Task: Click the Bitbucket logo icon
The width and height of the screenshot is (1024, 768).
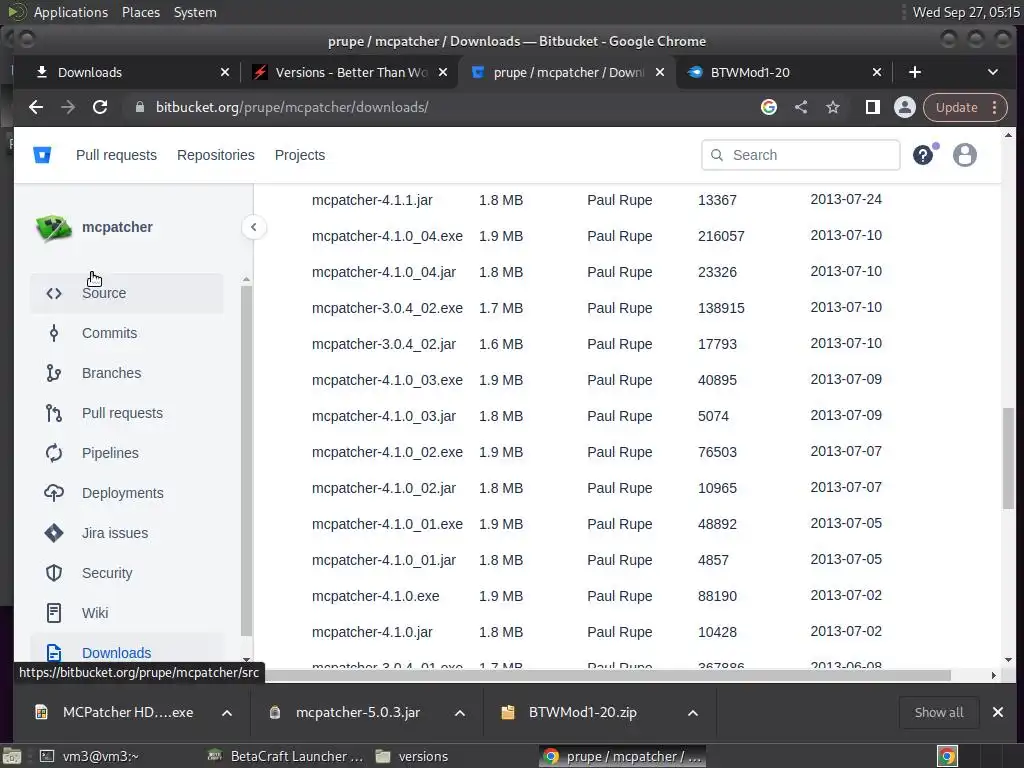Action: click(x=42, y=155)
